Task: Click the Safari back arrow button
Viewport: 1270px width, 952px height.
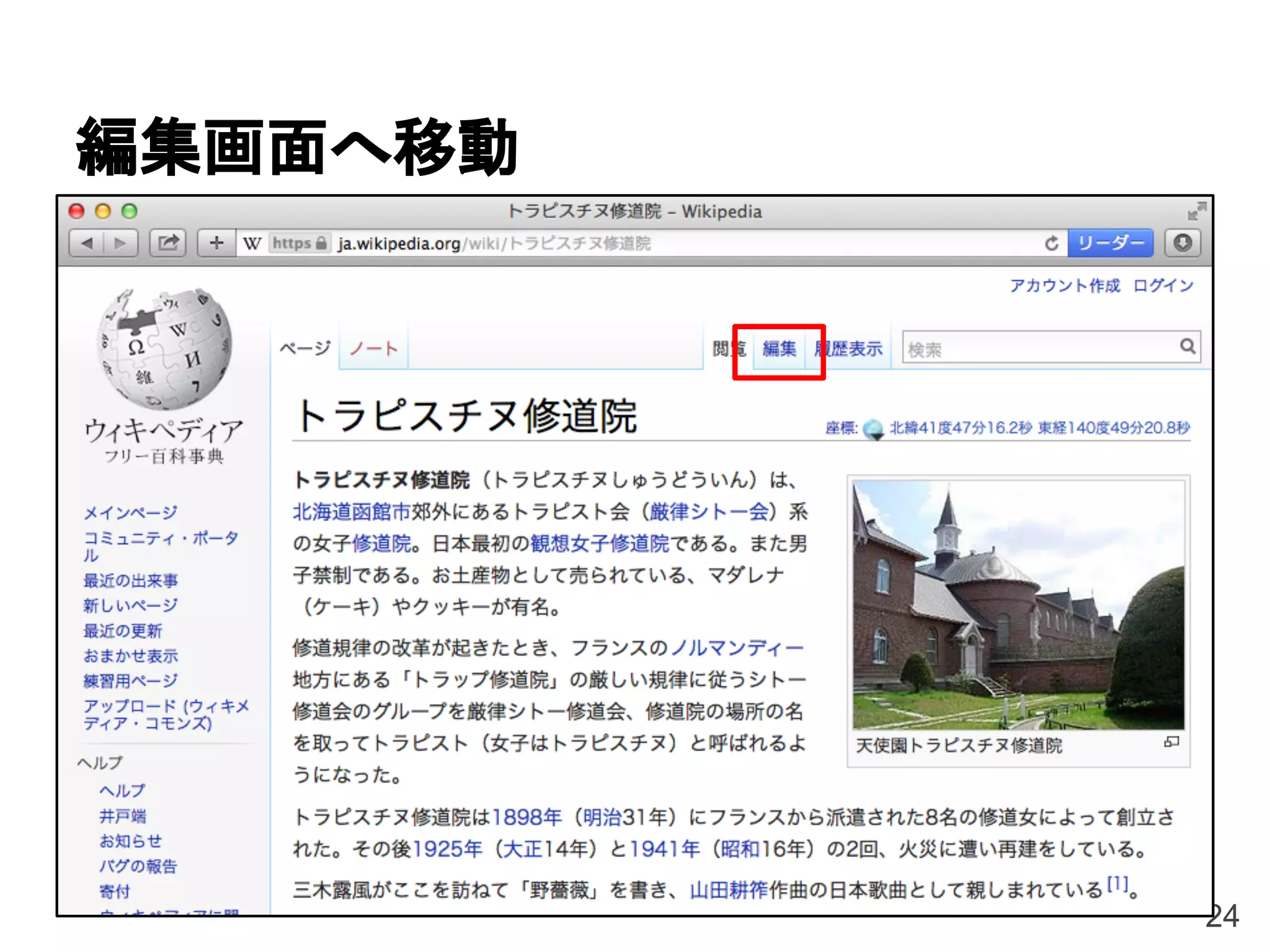Action: pos(86,243)
